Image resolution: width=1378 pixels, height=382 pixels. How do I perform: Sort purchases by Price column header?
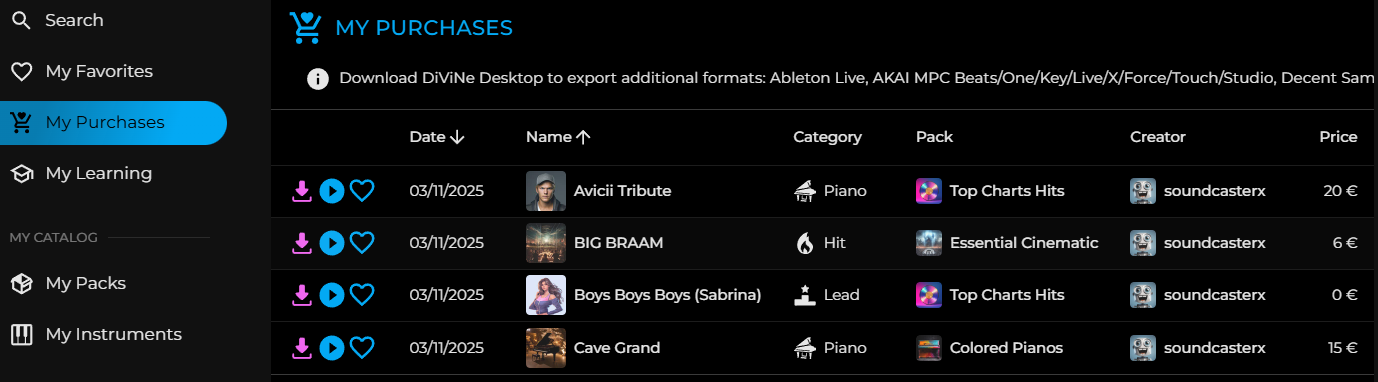[1338, 137]
